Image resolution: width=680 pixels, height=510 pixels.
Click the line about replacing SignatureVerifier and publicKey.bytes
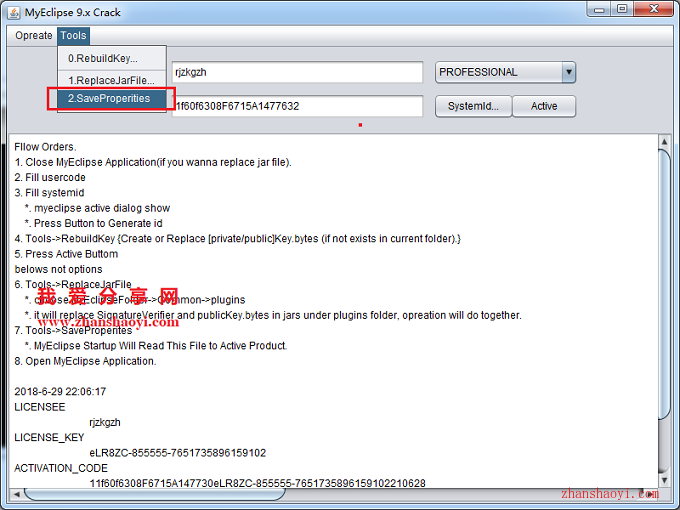273,315
